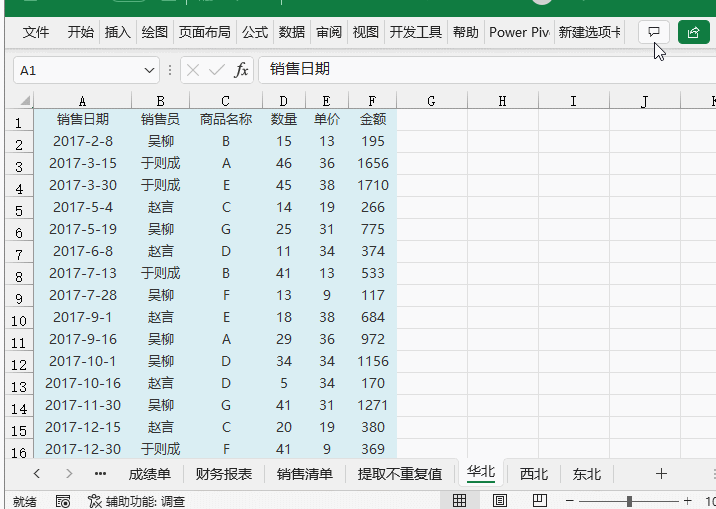
Task: Select the cell with date 2017-3-15
Action: click(x=83, y=163)
